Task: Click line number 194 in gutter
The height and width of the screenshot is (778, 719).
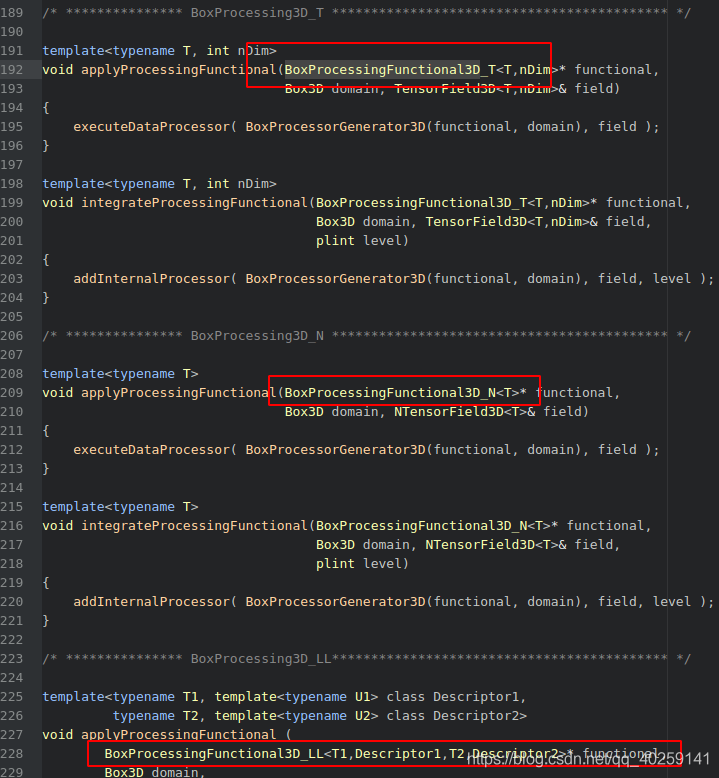Action: (11, 108)
